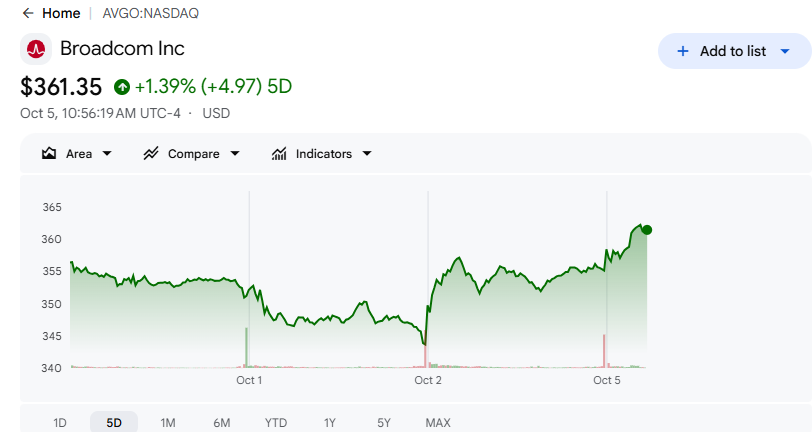
Task: Click the Compare lines icon
Action: 151,153
